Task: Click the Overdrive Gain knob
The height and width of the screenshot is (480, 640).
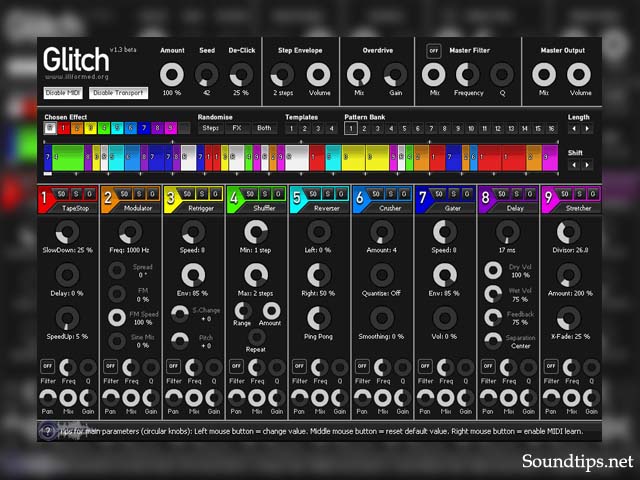Action: [x=395, y=75]
